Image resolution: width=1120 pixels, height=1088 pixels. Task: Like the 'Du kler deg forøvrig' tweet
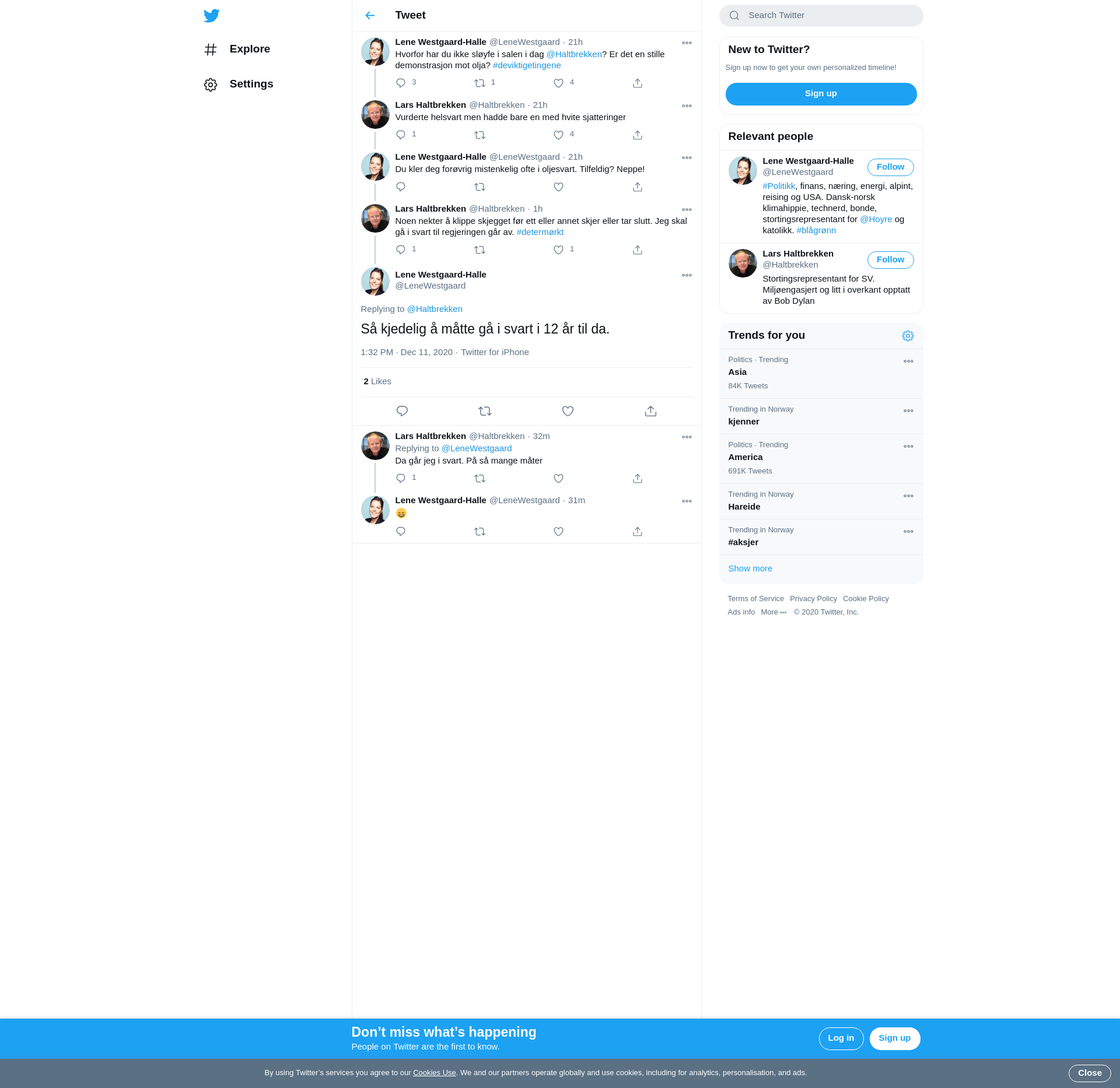(x=558, y=187)
